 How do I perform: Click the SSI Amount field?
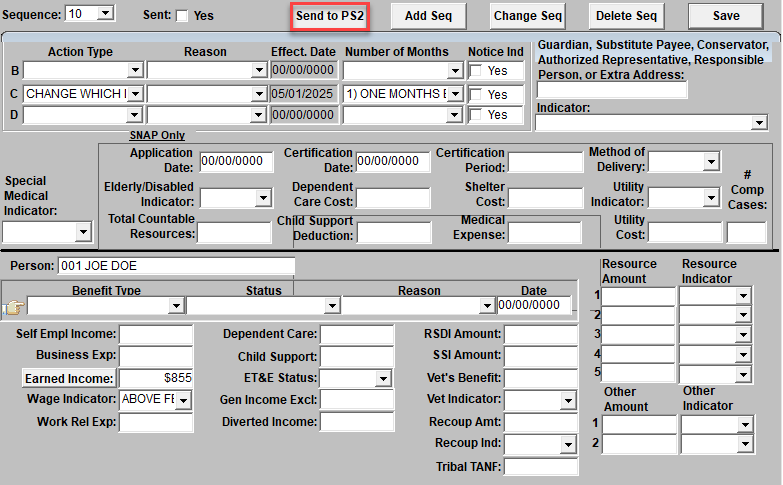pos(541,356)
